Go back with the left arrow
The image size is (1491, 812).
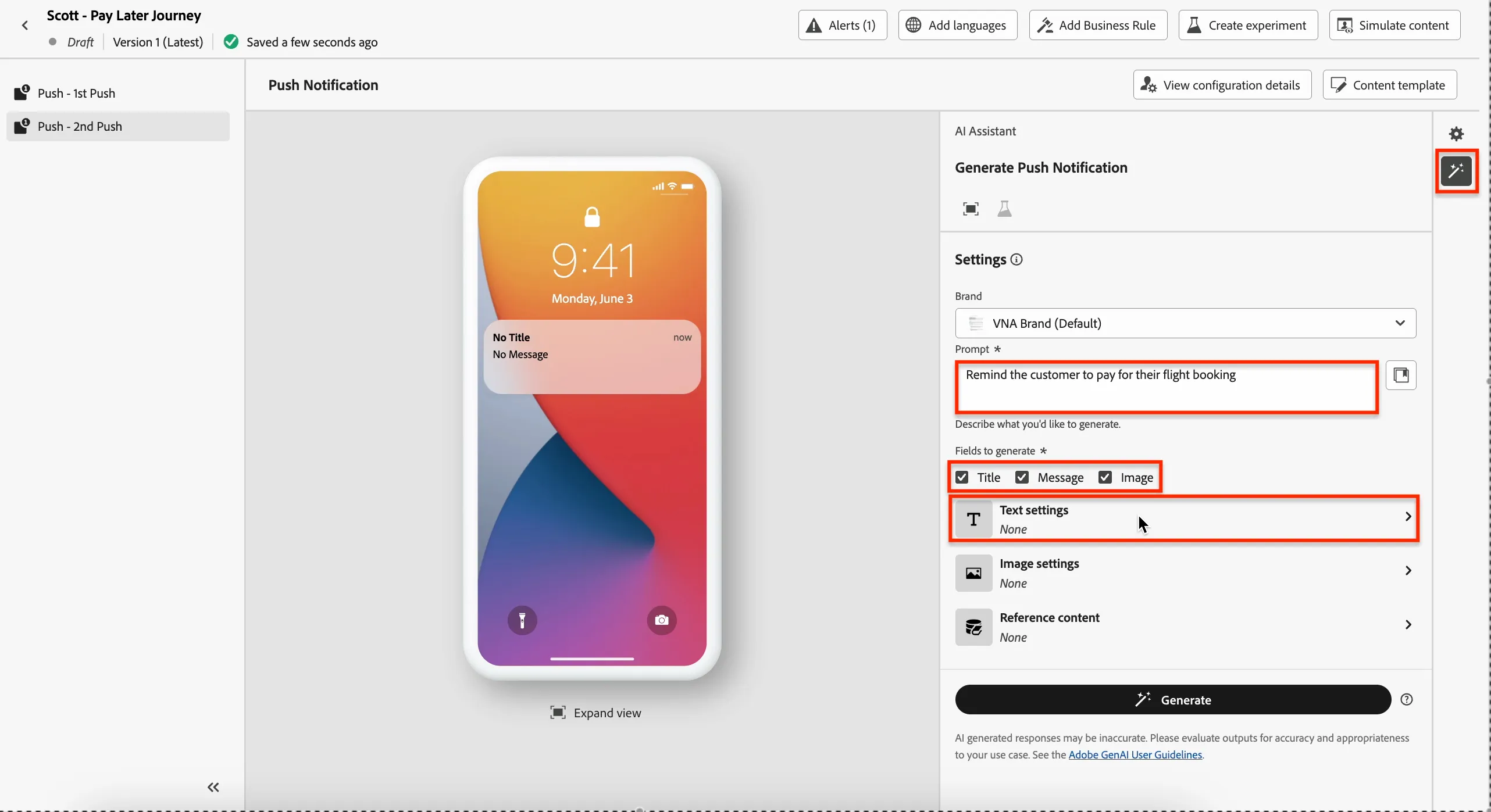click(25, 25)
